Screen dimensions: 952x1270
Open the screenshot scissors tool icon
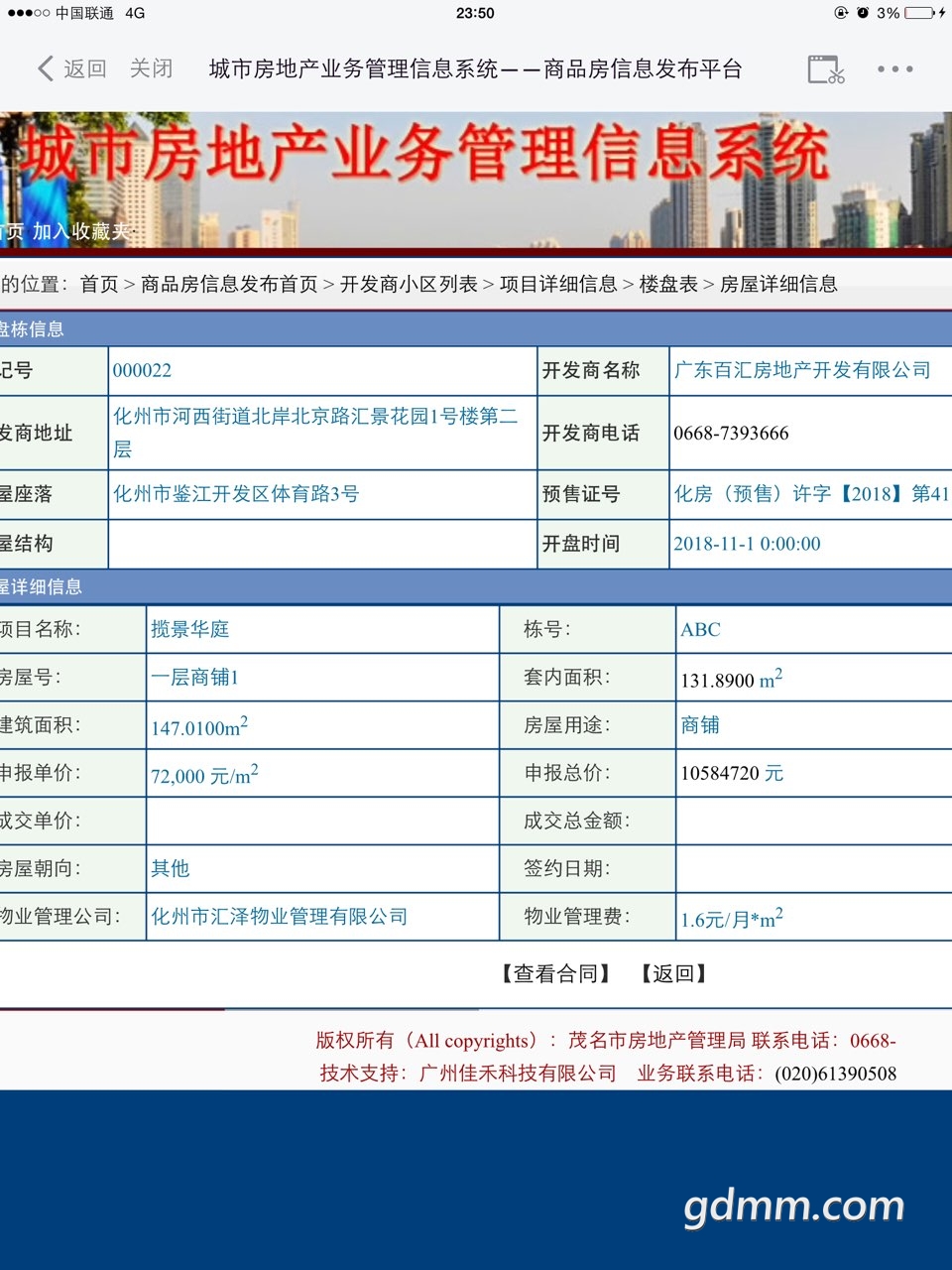[826, 69]
